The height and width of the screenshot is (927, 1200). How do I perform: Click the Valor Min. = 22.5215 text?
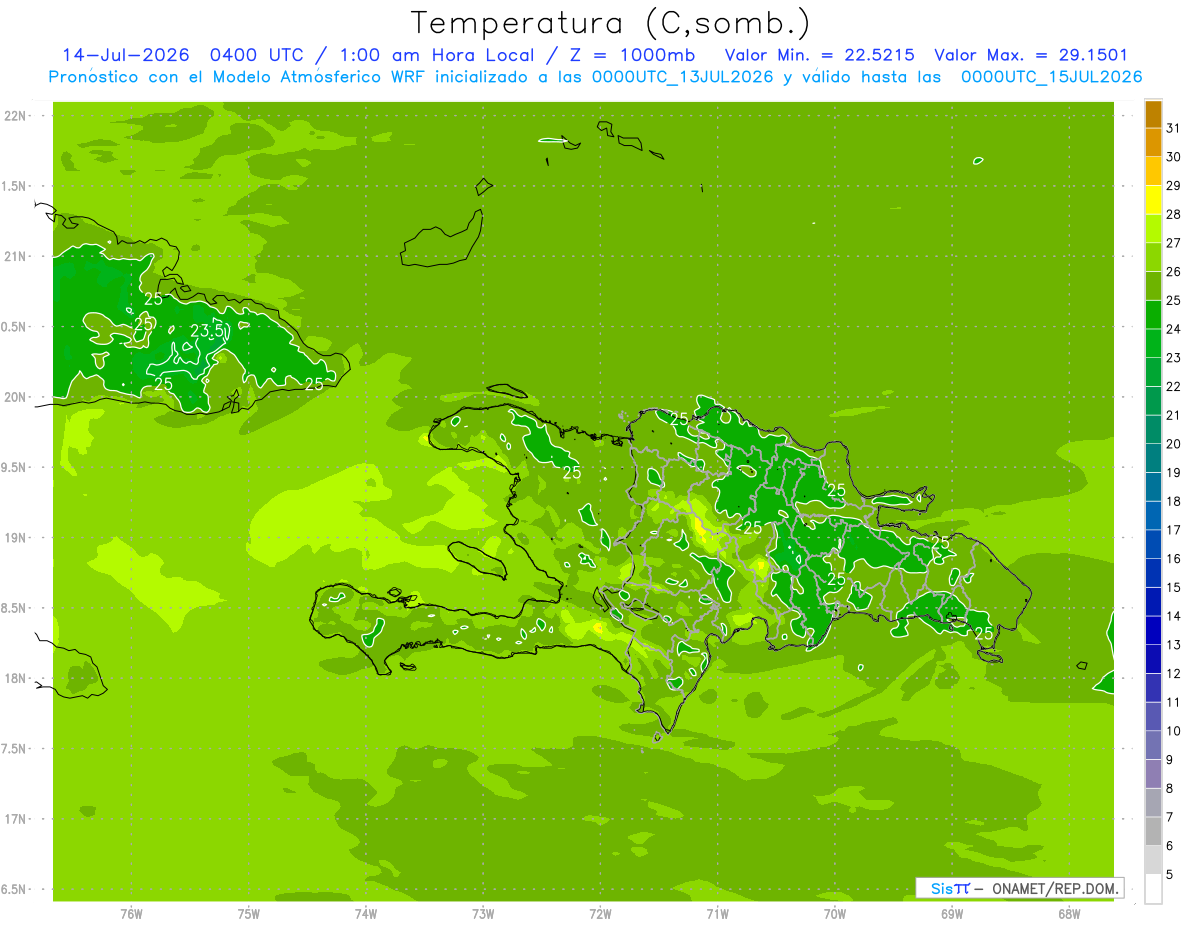click(820, 55)
